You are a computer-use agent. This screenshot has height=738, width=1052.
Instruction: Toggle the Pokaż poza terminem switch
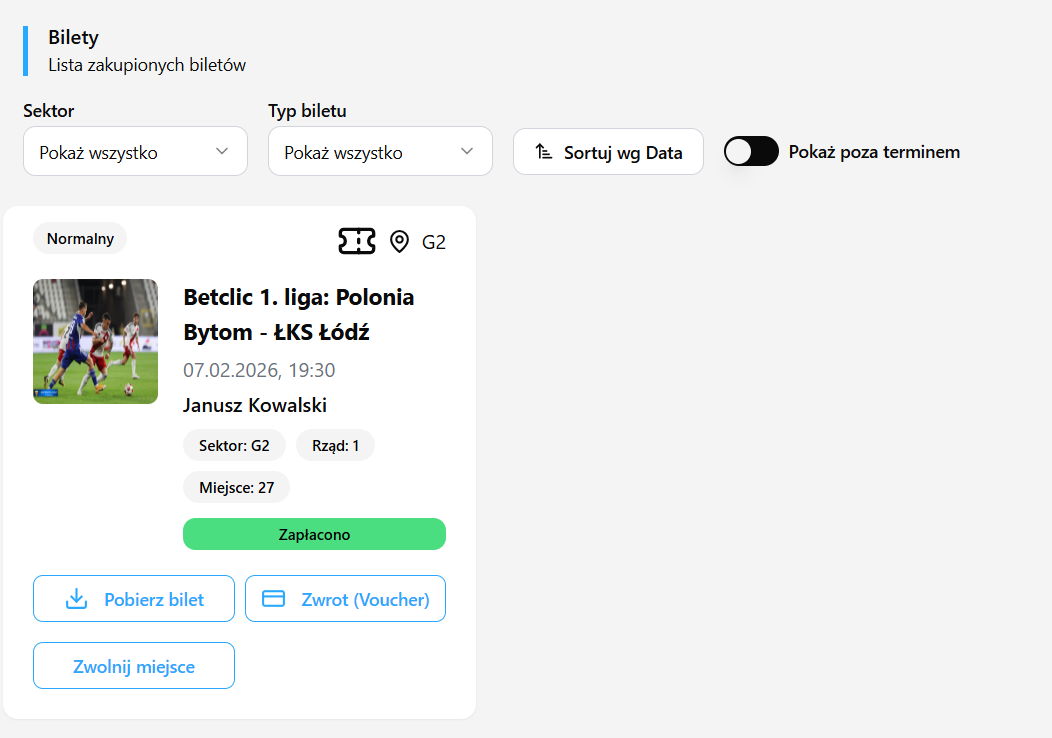(751, 152)
